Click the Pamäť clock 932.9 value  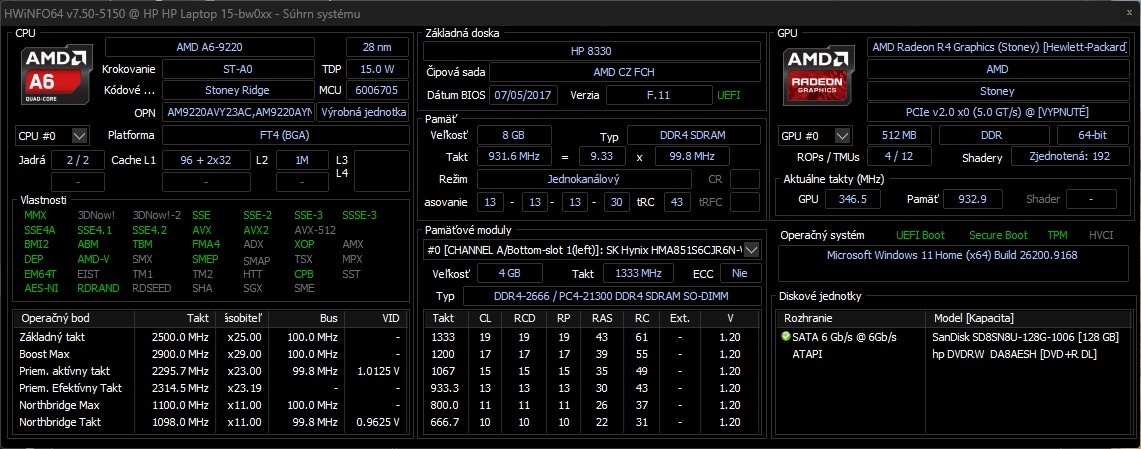tap(971, 199)
